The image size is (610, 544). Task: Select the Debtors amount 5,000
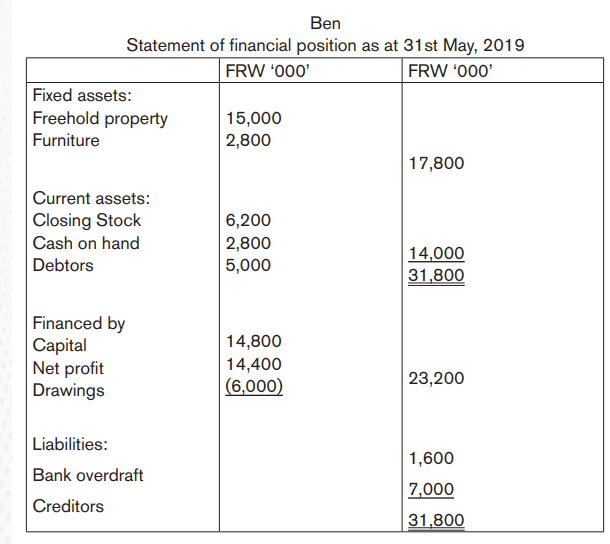coord(248,265)
